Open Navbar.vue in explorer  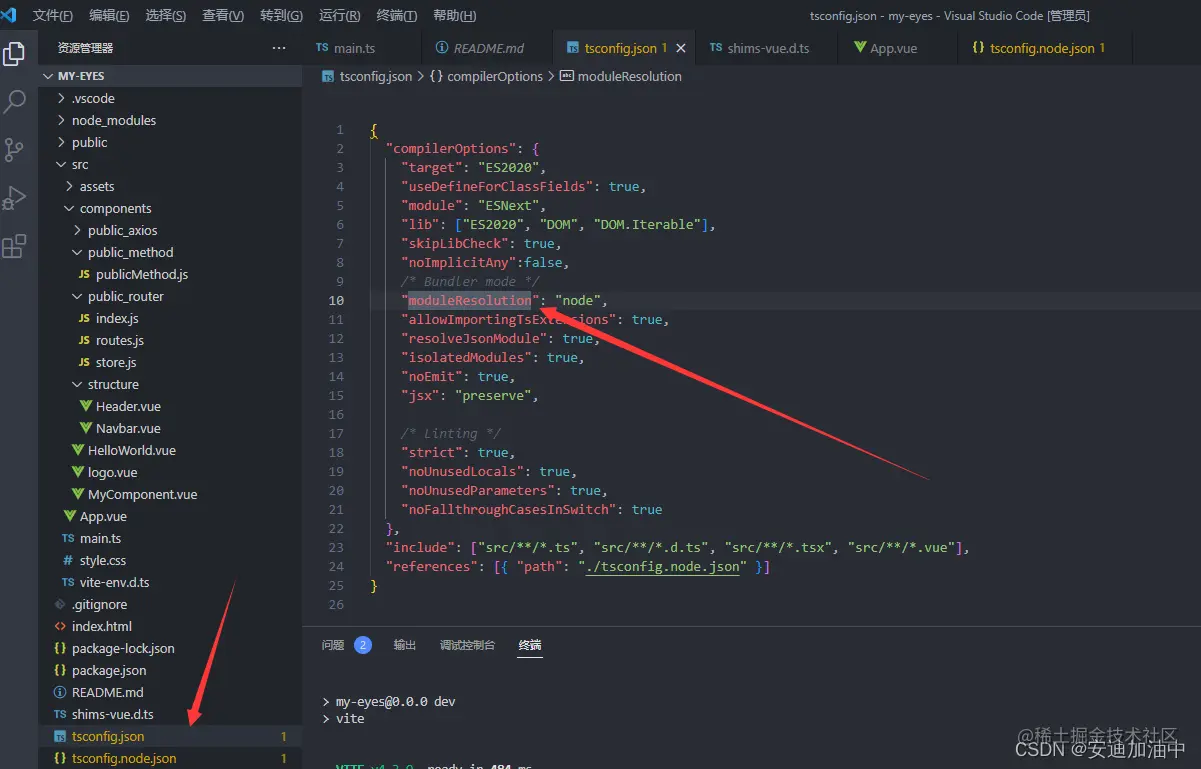pyautogui.click(x=170, y=428)
